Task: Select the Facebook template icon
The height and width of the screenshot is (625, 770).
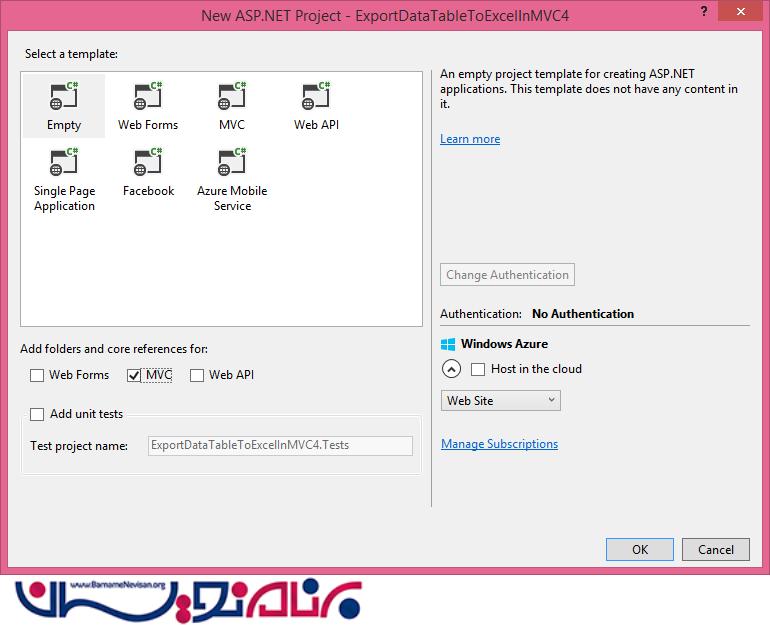Action: coord(148,164)
